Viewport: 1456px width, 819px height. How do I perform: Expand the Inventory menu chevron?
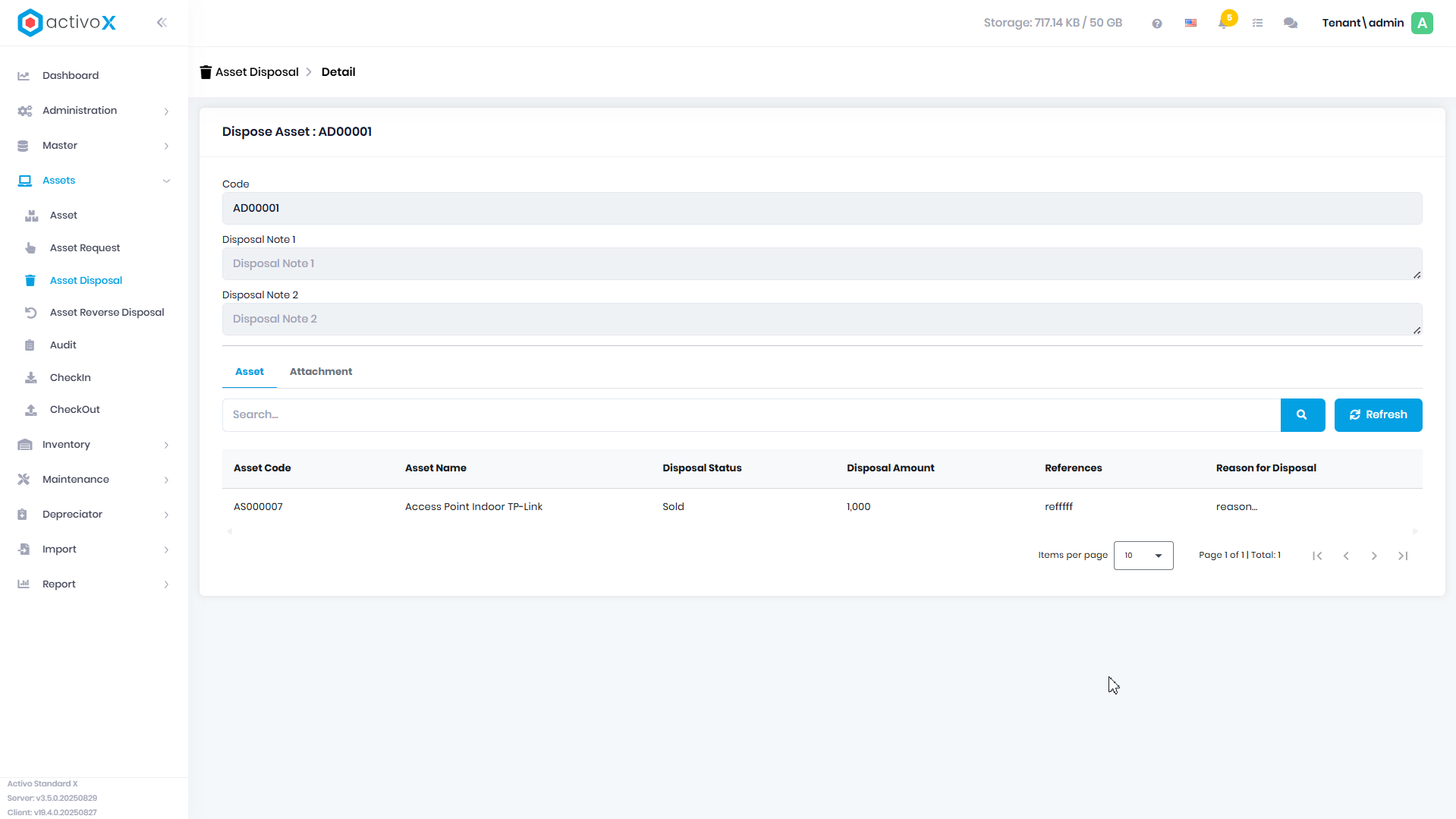166,446
